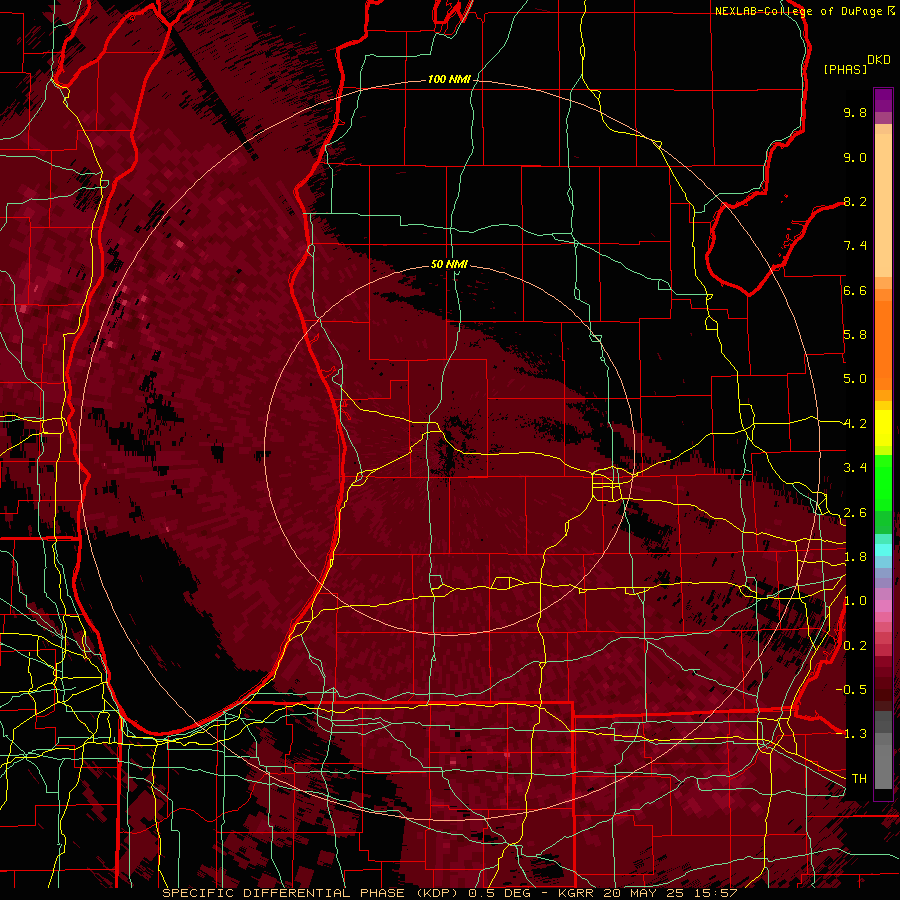This screenshot has height=900, width=900.
Task: Pick the peach segment of the color bar
Action: point(883,205)
